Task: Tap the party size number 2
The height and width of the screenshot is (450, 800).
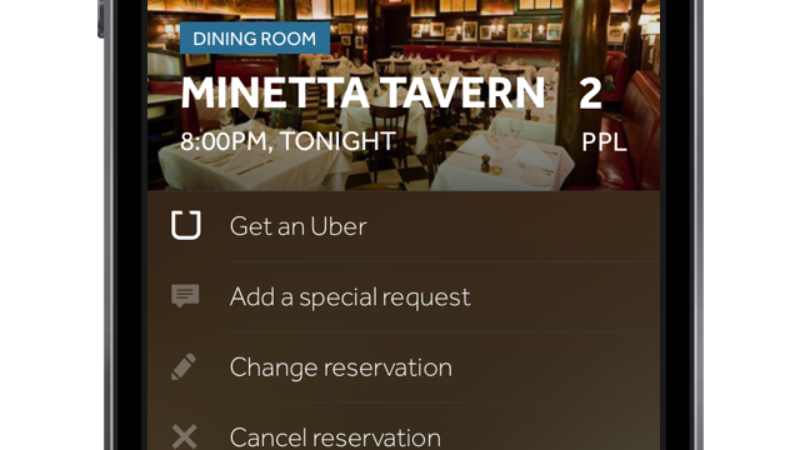Action: click(x=590, y=93)
